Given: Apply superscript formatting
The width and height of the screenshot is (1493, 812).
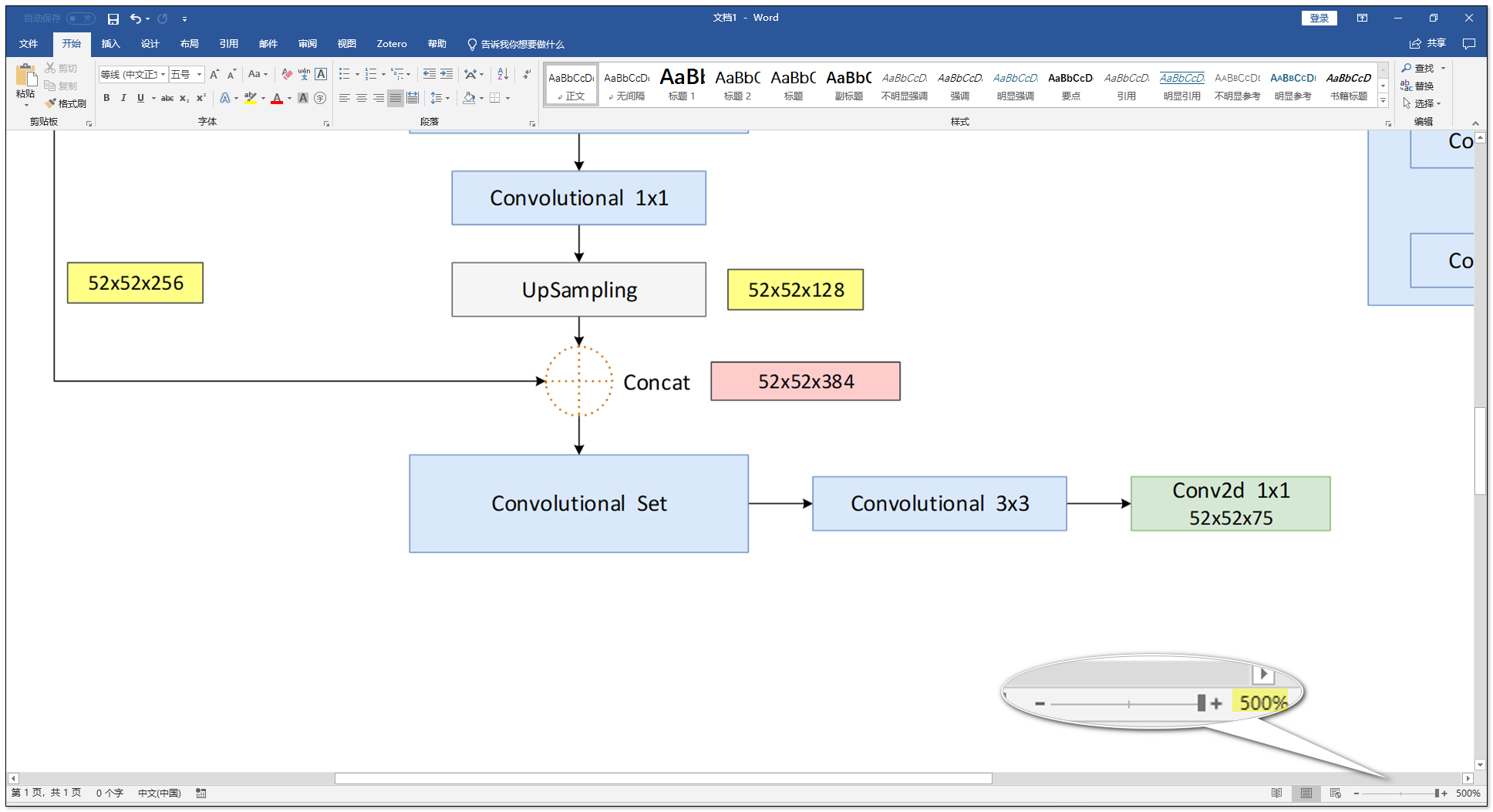Looking at the screenshot, I should click(201, 98).
